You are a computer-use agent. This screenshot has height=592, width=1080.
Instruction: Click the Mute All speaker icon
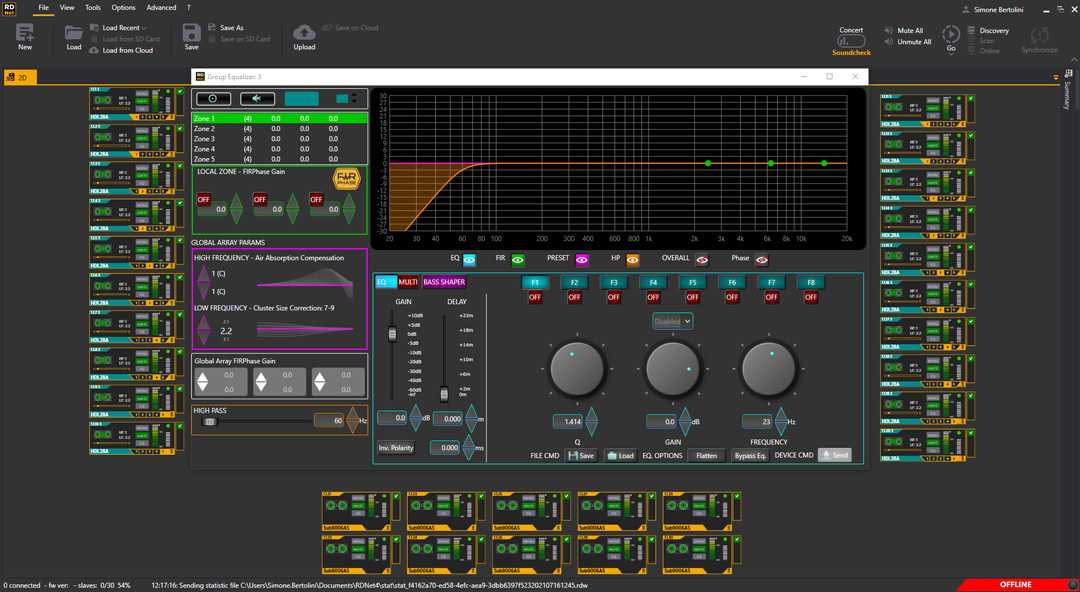[x=889, y=31]
